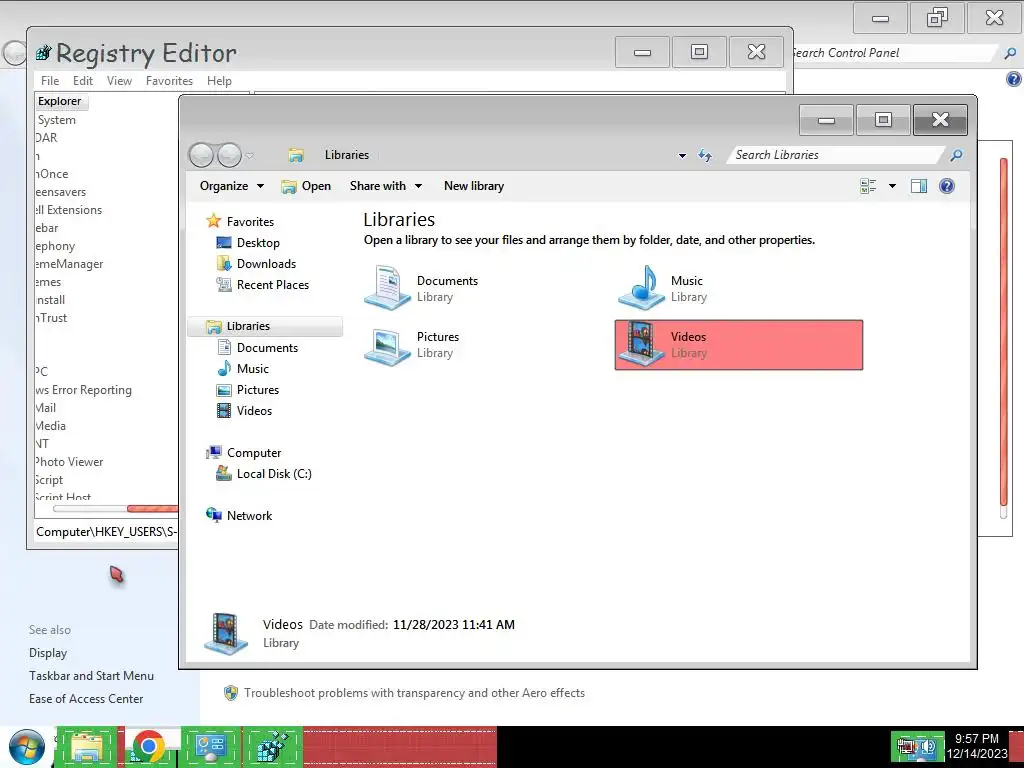The width and height of the screenshot is (1024, 768).
Task: Click the Search Libraries field
Action: [x=836, y=155]
